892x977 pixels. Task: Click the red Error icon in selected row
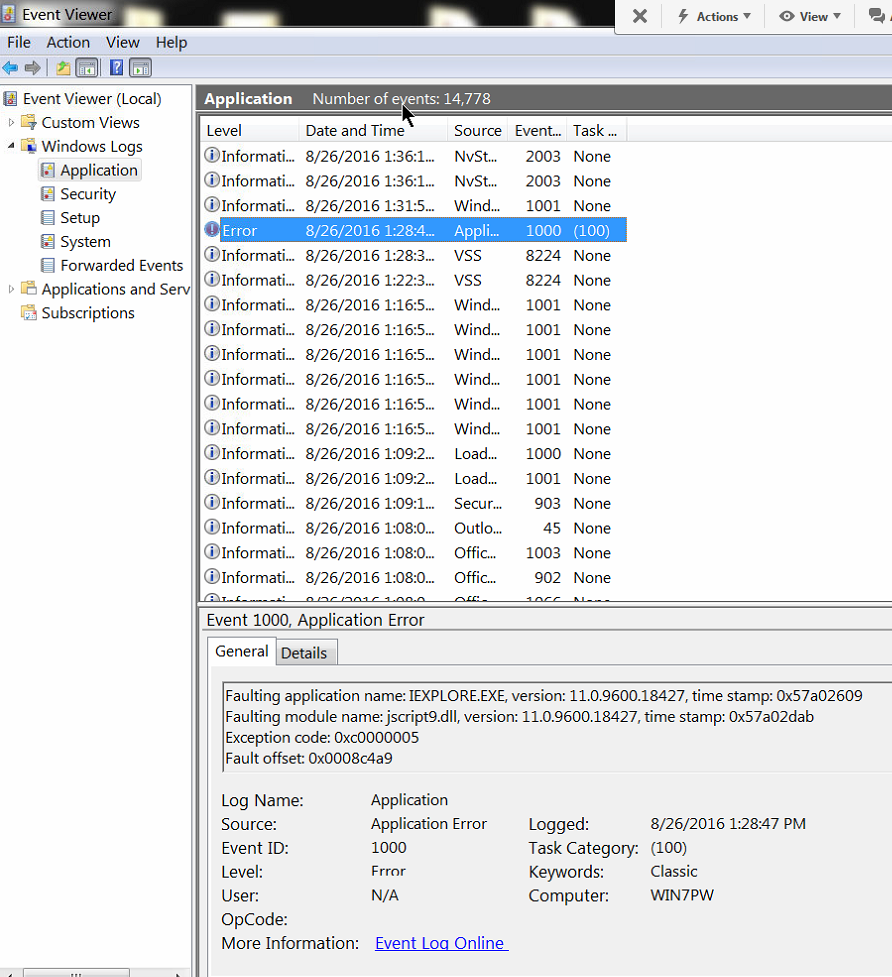click(x=212, y=230)
